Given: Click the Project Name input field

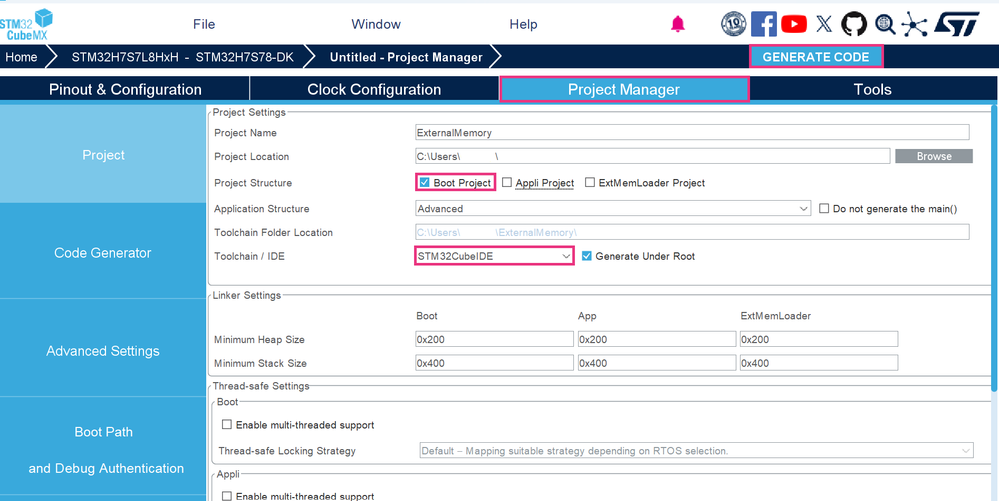Looking at the screenshot, I should [692, 133].
